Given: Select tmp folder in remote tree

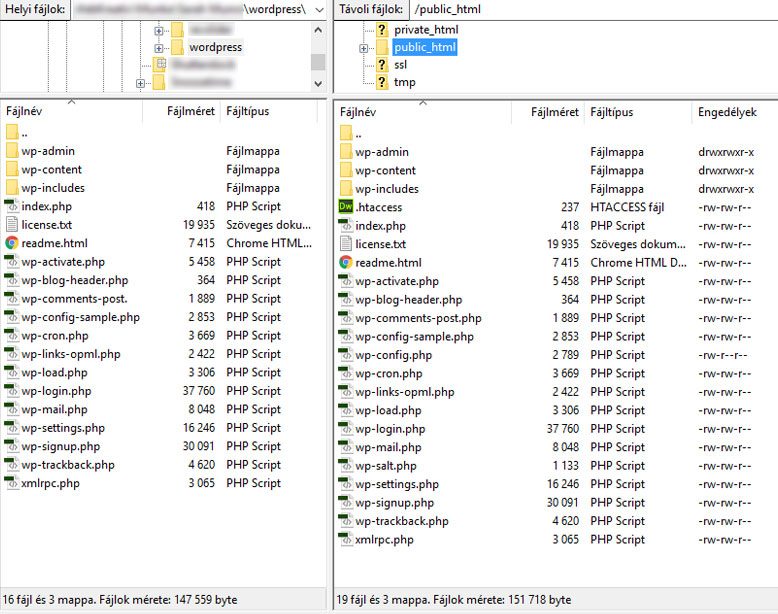Looking at the screenshot, I should (404, 82).
